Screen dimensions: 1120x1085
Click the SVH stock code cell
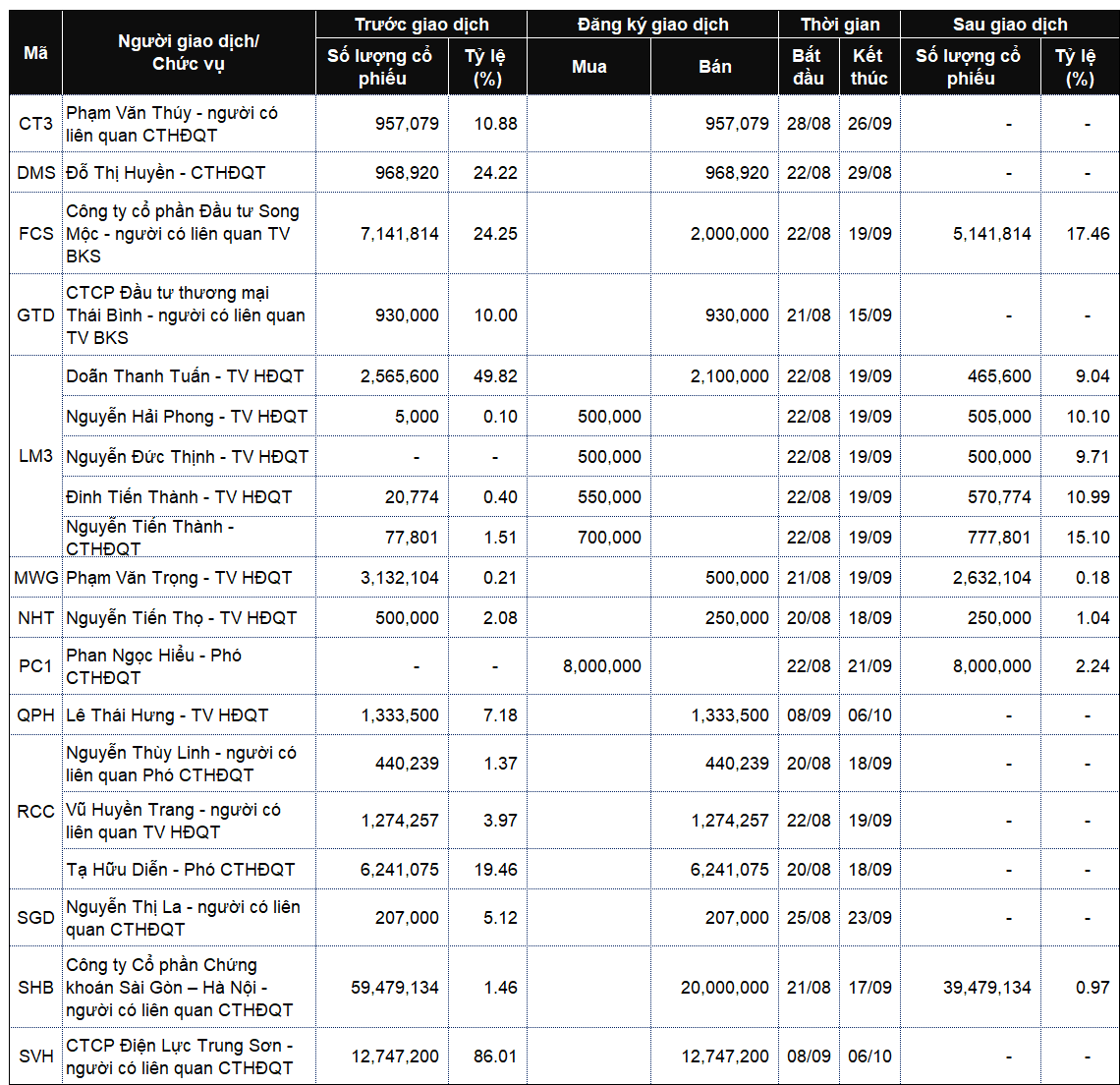click(x=35, y=1056)
